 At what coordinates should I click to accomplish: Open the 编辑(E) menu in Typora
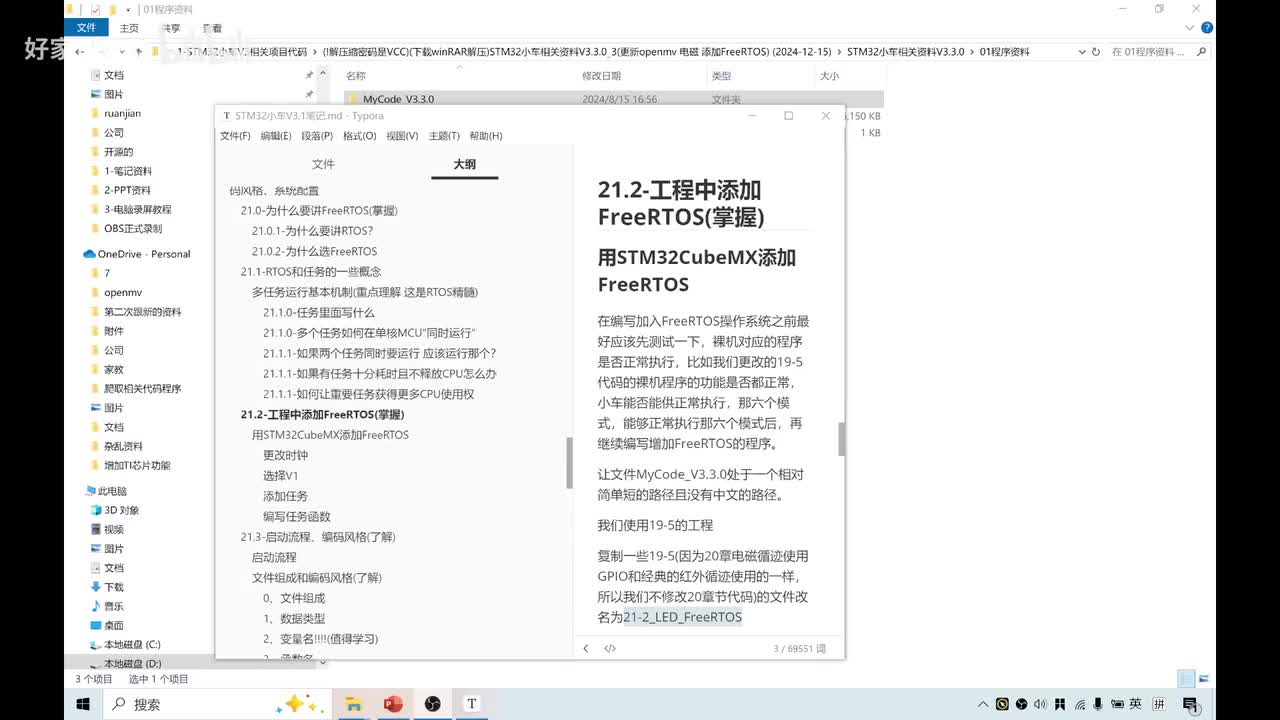point(276,136)
